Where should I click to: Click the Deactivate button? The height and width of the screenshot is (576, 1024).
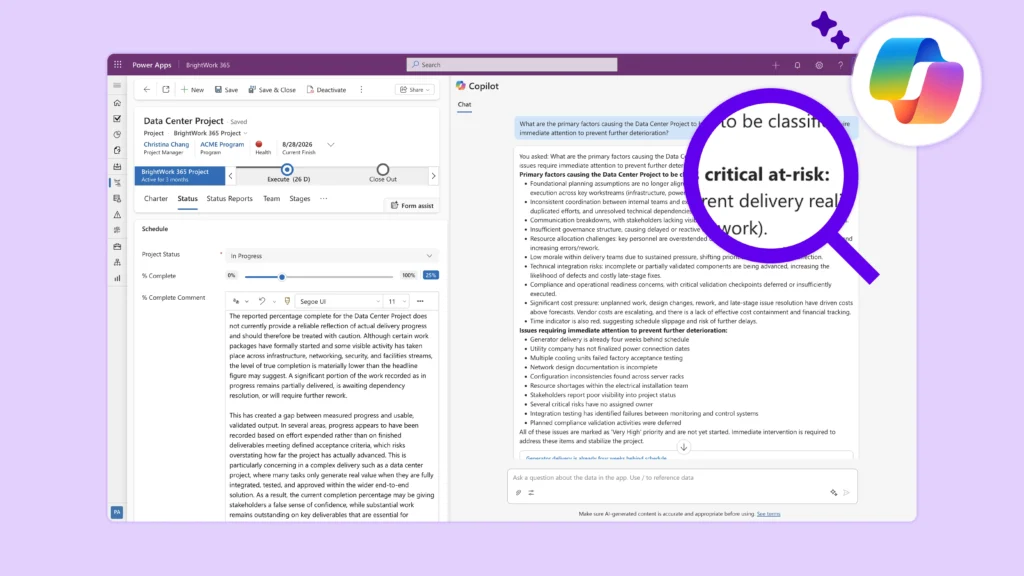[327, 89]
